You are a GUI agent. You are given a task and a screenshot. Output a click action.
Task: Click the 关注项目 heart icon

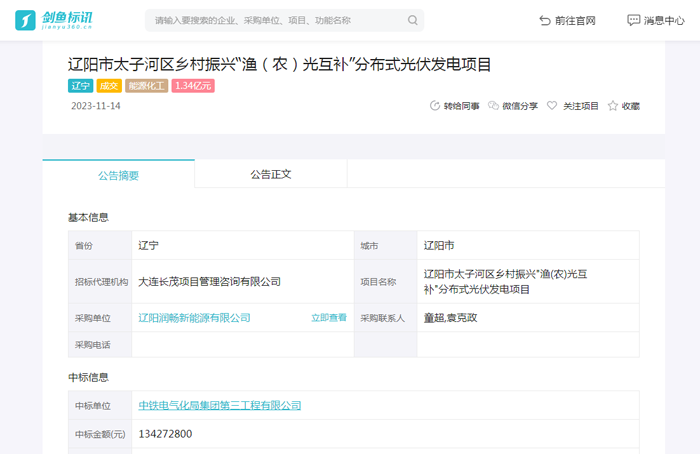(552, 105)
